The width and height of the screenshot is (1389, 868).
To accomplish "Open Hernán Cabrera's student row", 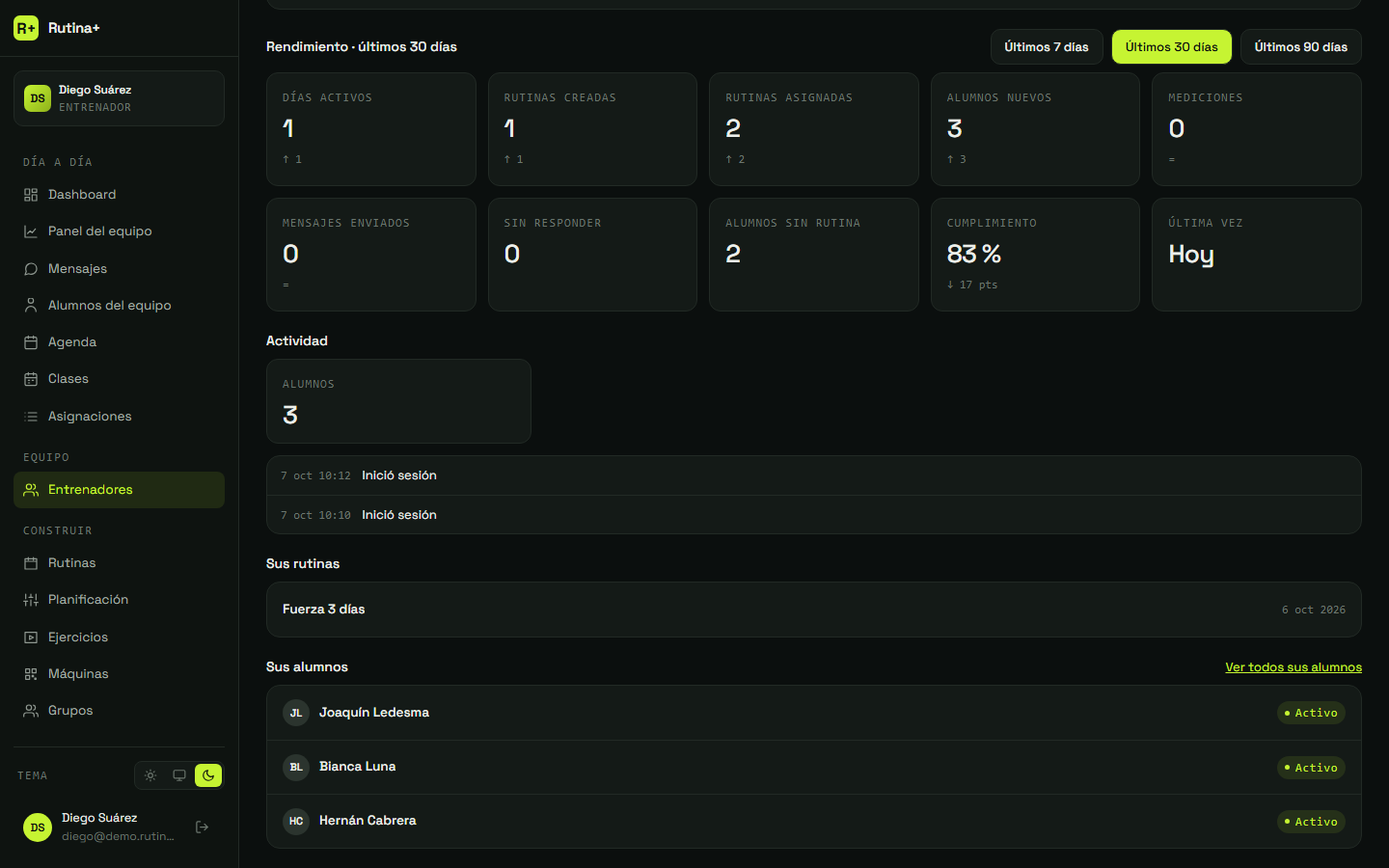I will pyautogui.click(x=814, y=821).
